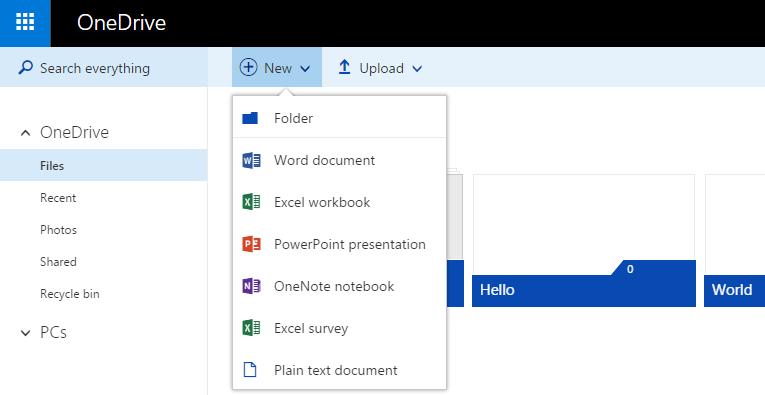
Task: Click the Excel workbook icon
Action: point(251,202)
